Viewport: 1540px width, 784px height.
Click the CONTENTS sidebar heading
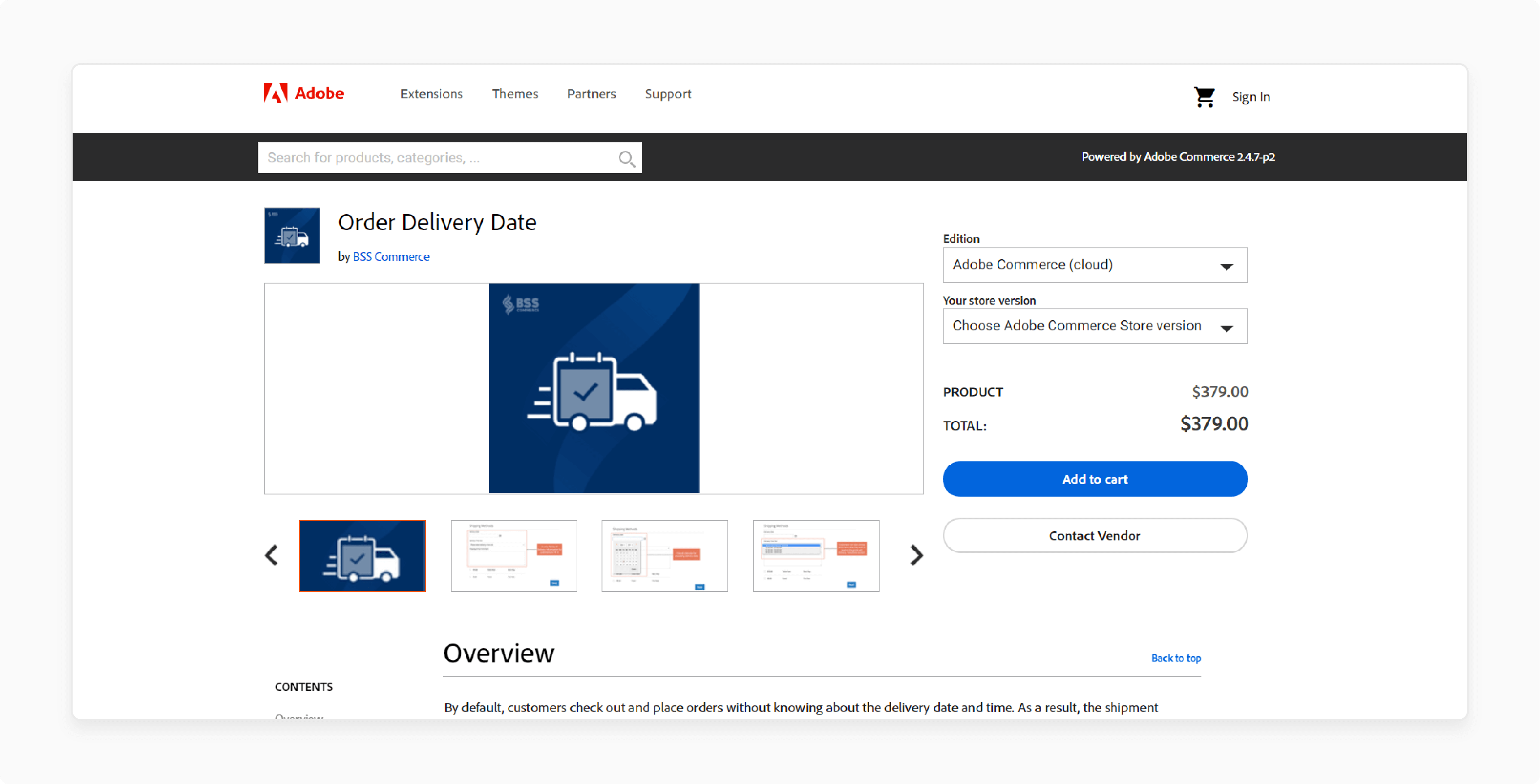[304, 687]
